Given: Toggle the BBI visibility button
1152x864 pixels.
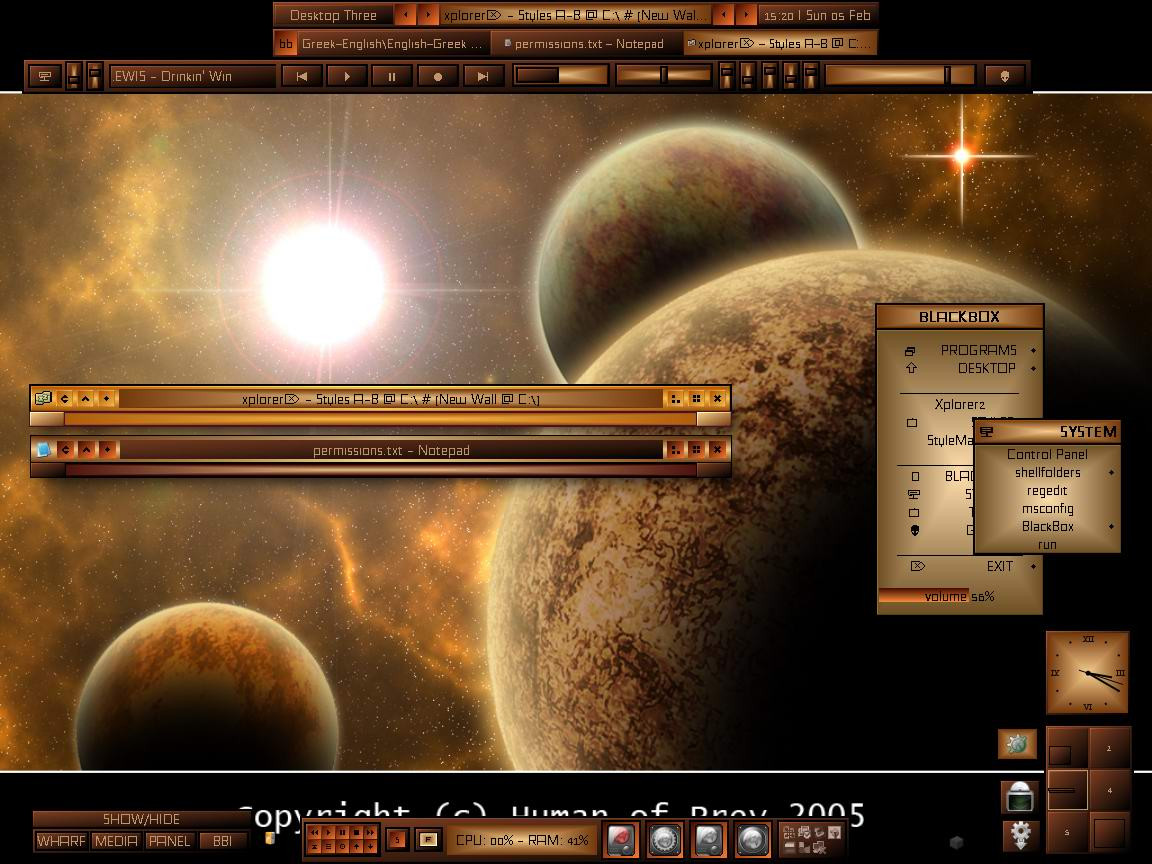Looking at the screenshot, I should [222, 840].
